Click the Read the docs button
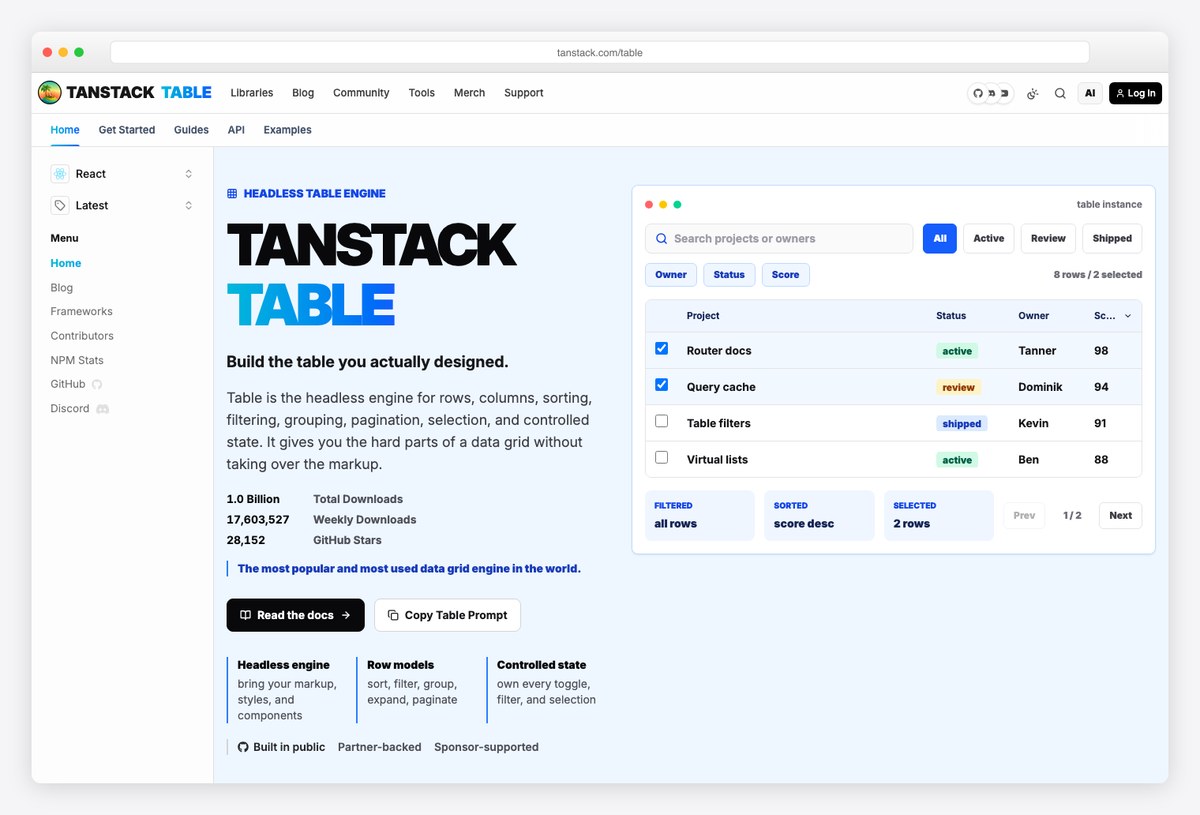Screen dimensions: 1200x815 click(296, 615)
